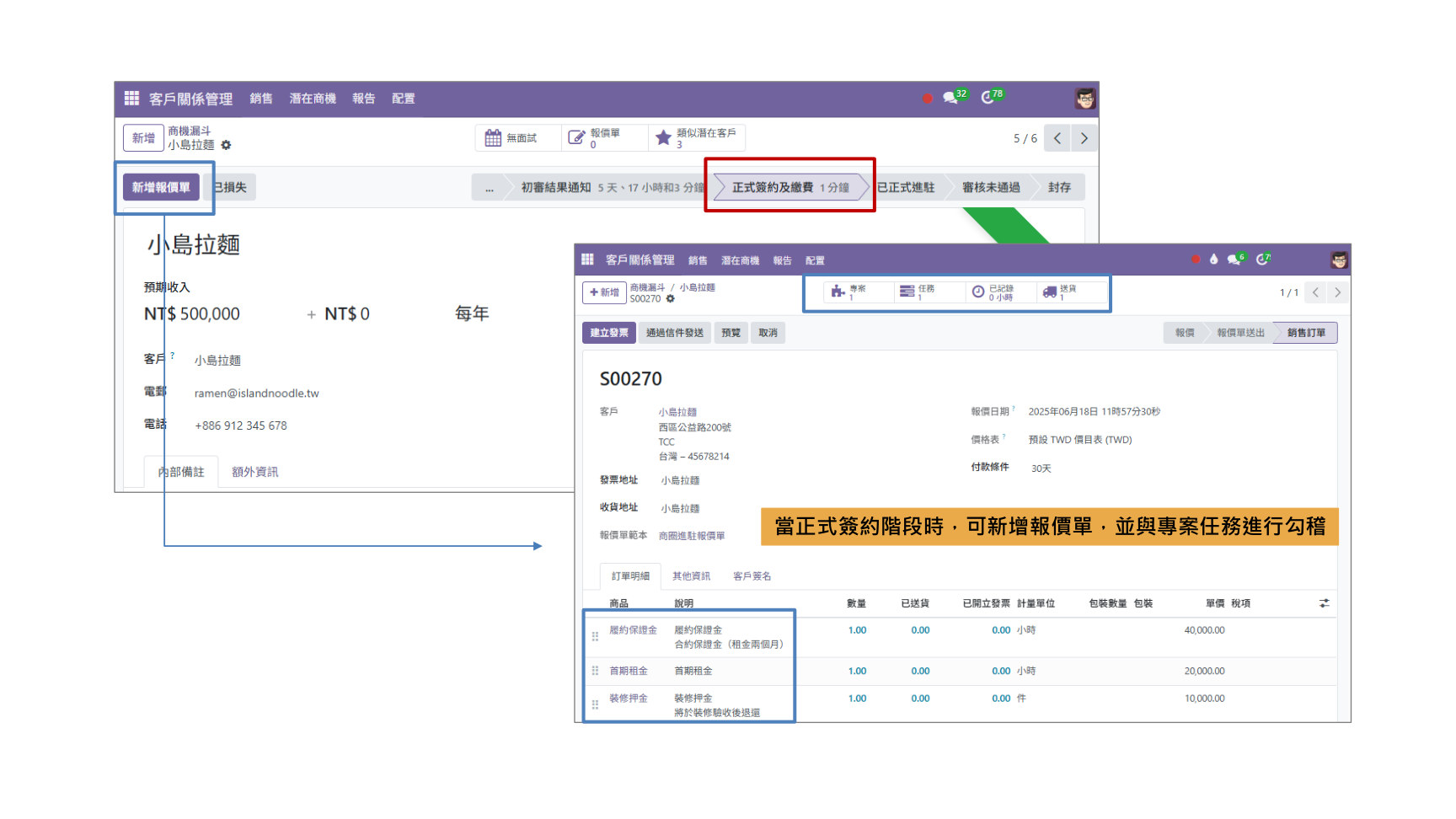Open 發票地址 field 小島拉麵
The image size is (1456, 819).
[x=680, y=480]
